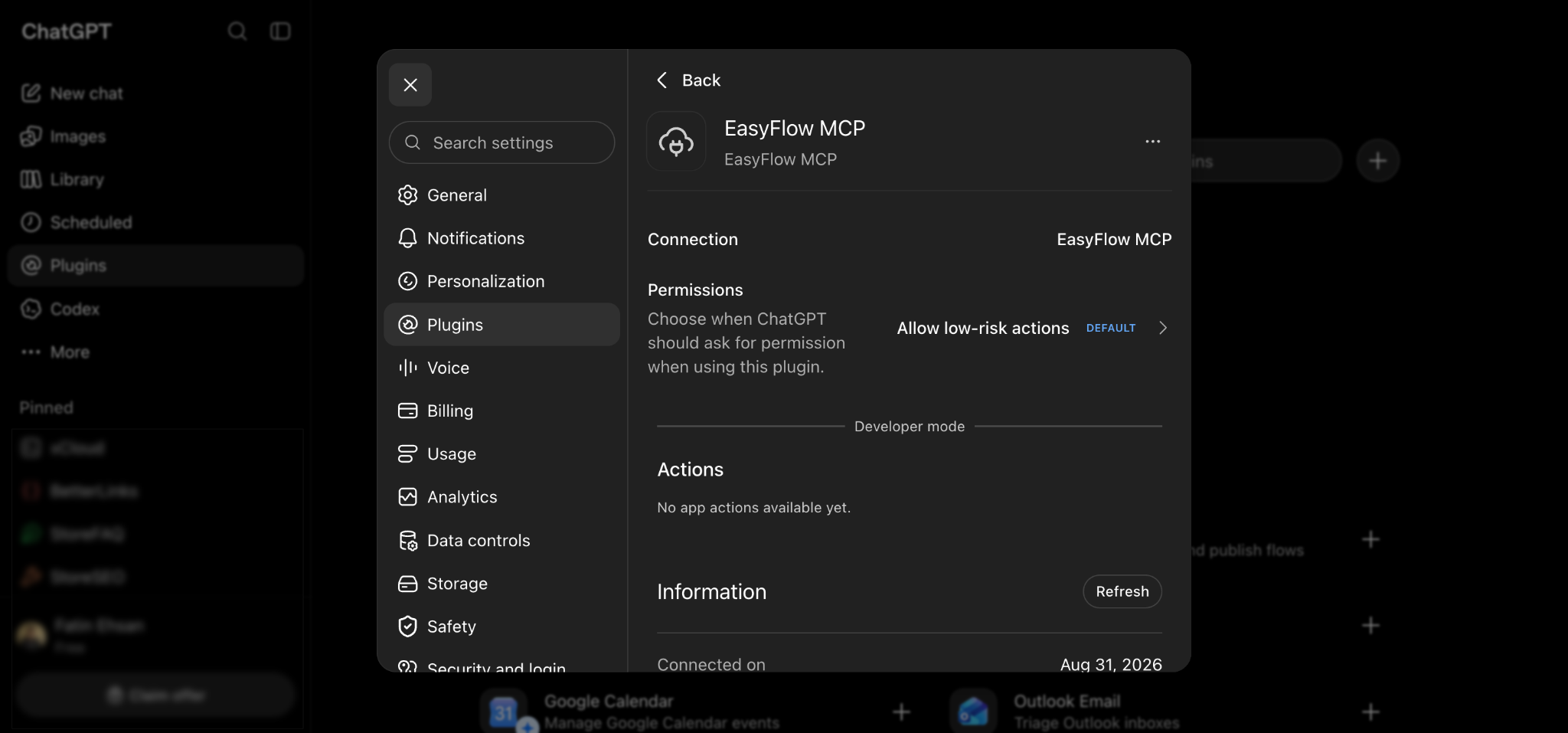
Task: Open Storage settings
Action: point(501,584)
